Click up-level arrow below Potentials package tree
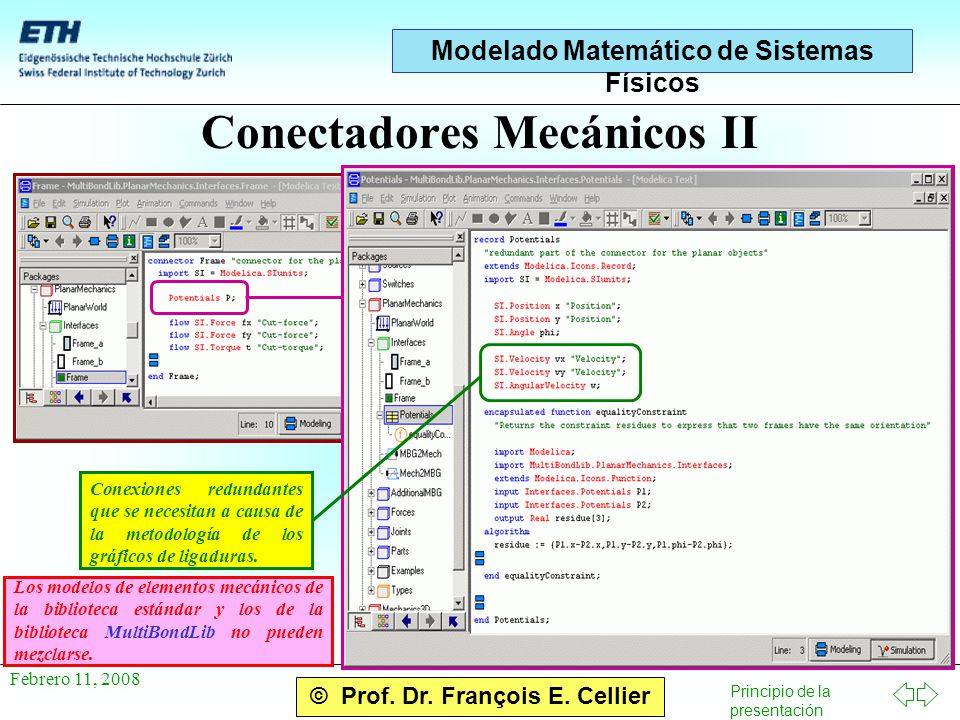This screenshot has height=720, width=960. point(453,622)
